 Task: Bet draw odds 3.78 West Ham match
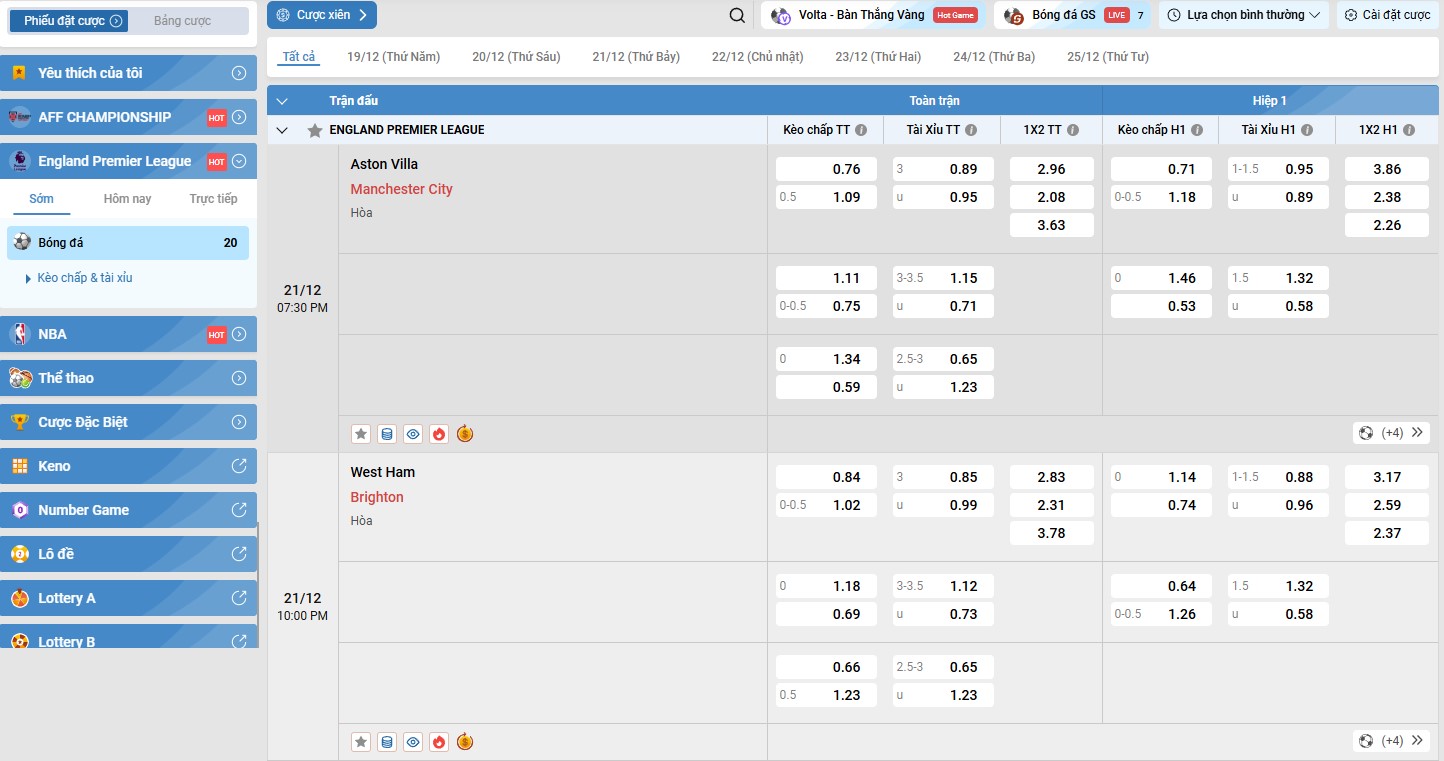[x=1052, y=533]
